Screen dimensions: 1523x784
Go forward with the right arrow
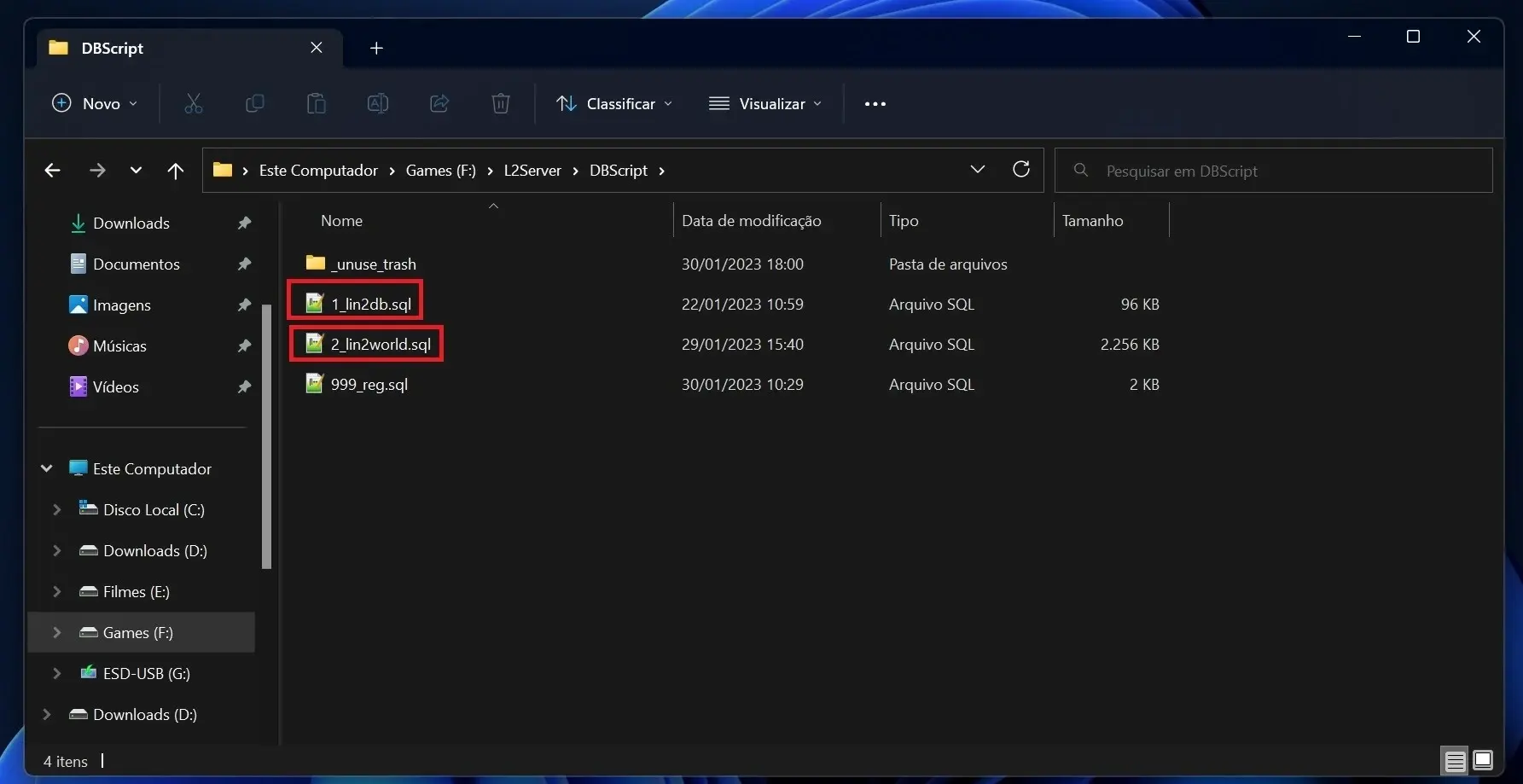point(97,171)
